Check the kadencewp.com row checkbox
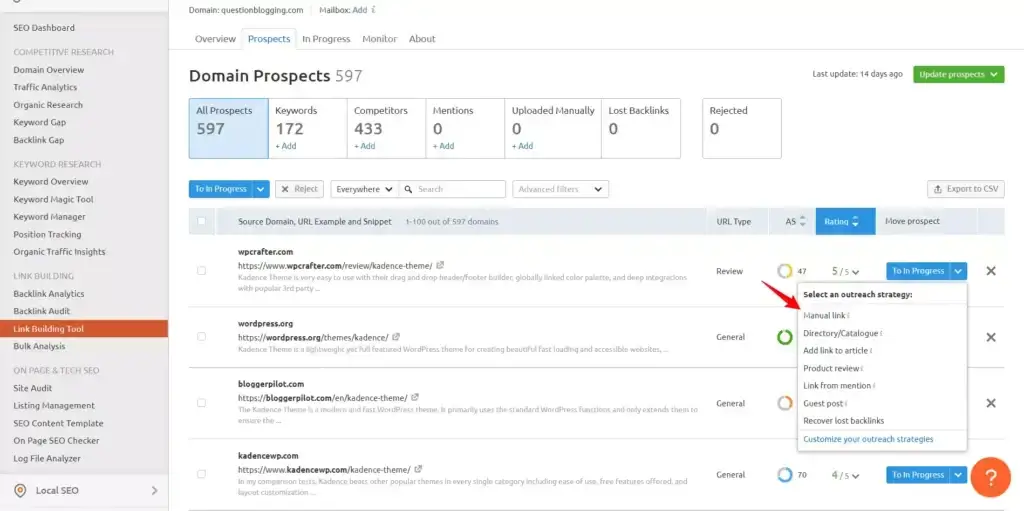1024x511 pixels. click(x=201, y=474)
